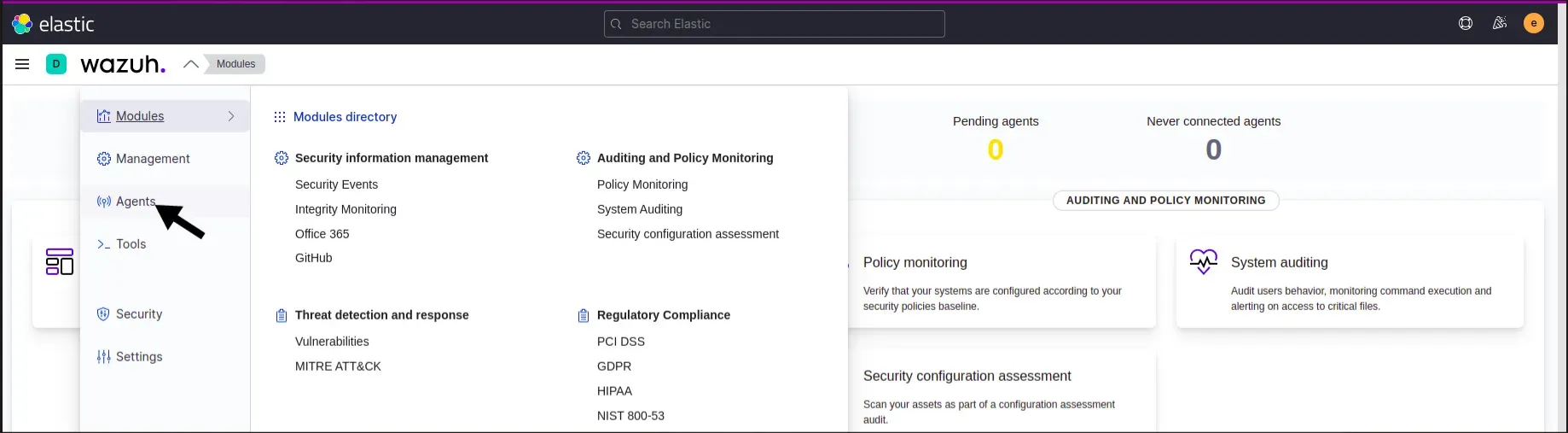Expand Modules submenu with the right chevron
Viewport: 1568px width, 433px height.
[231, 116]
